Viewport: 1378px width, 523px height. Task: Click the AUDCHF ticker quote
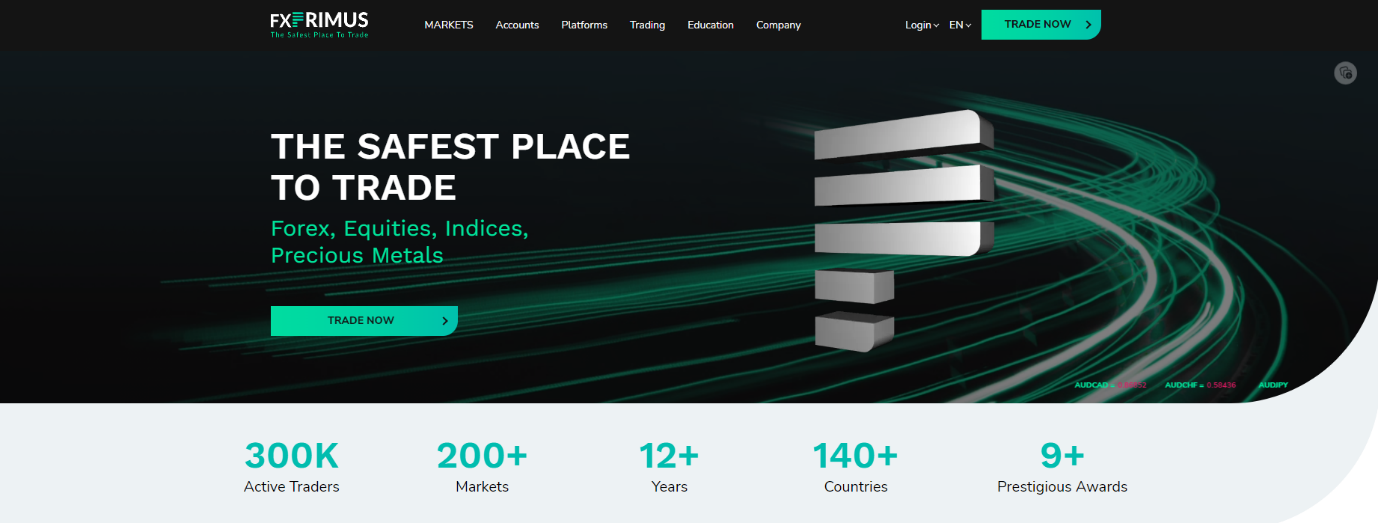tap(1199, 385)
